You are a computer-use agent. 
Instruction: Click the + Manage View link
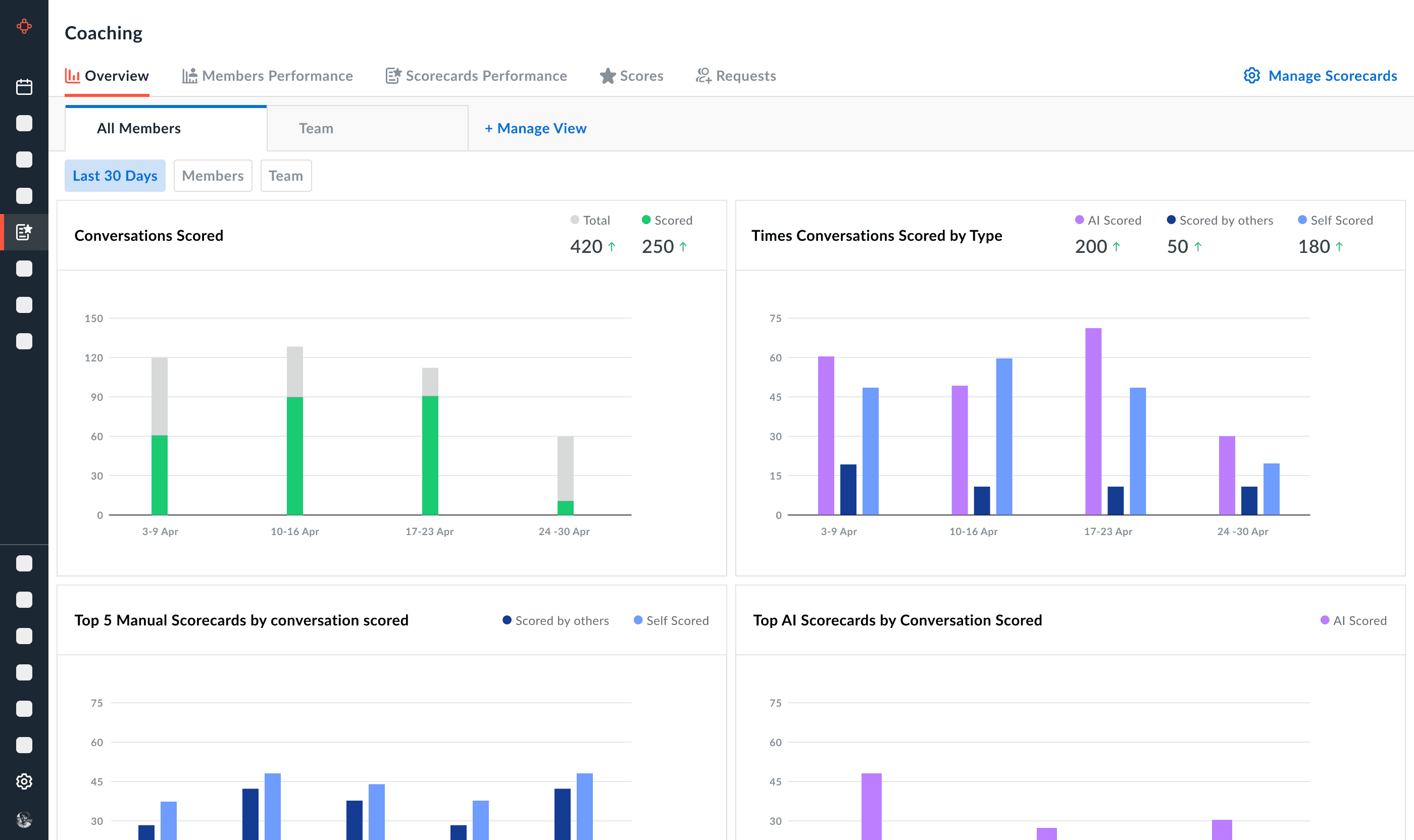535,129
